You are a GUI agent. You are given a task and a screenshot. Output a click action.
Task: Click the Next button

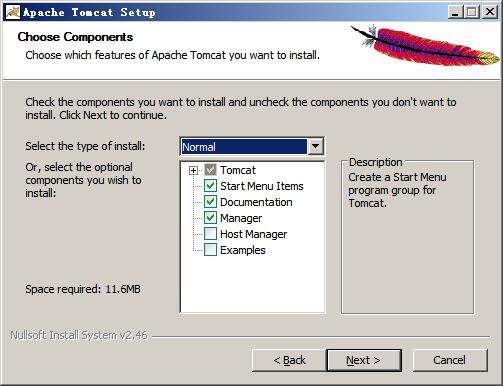364,360
